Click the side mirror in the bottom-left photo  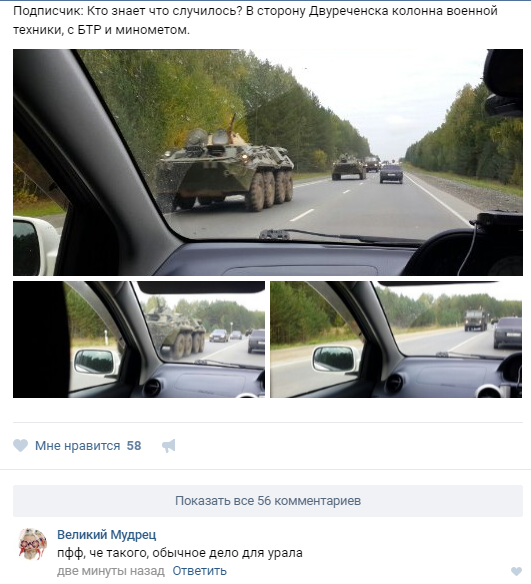[95, 362]
